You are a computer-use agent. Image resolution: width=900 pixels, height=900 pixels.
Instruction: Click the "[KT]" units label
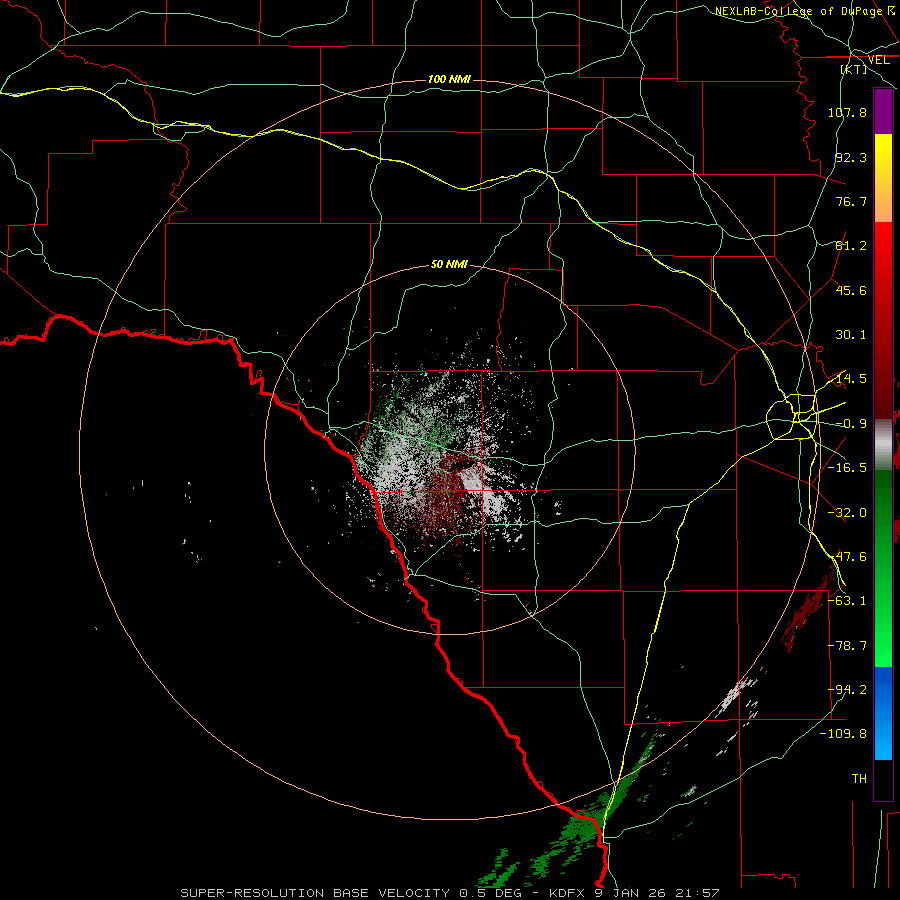point(854,69)
